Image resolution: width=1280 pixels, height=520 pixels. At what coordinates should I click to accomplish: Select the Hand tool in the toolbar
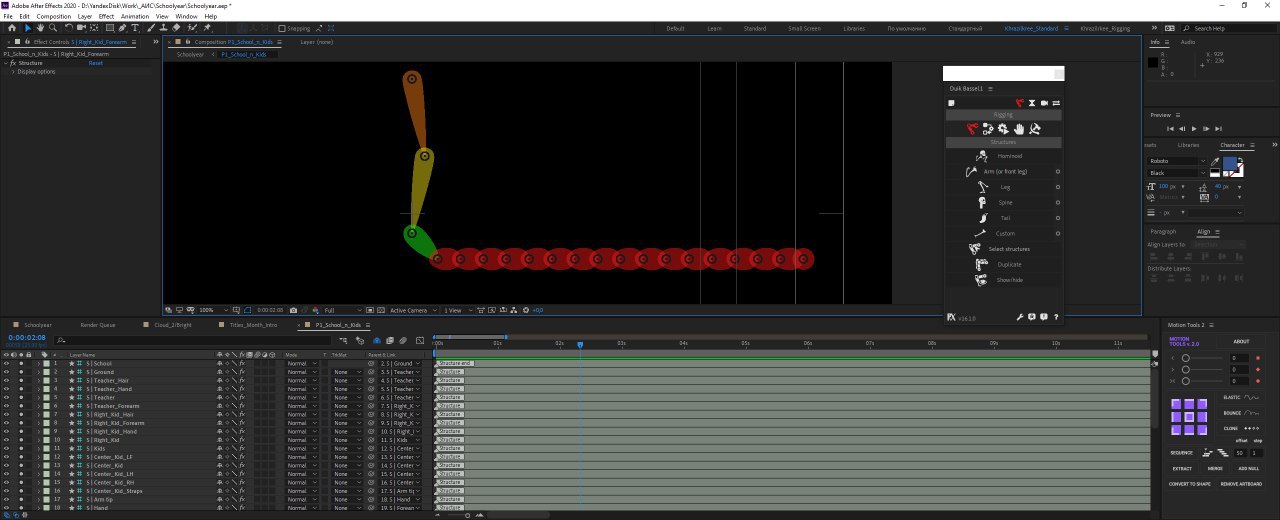pos(40,28)
